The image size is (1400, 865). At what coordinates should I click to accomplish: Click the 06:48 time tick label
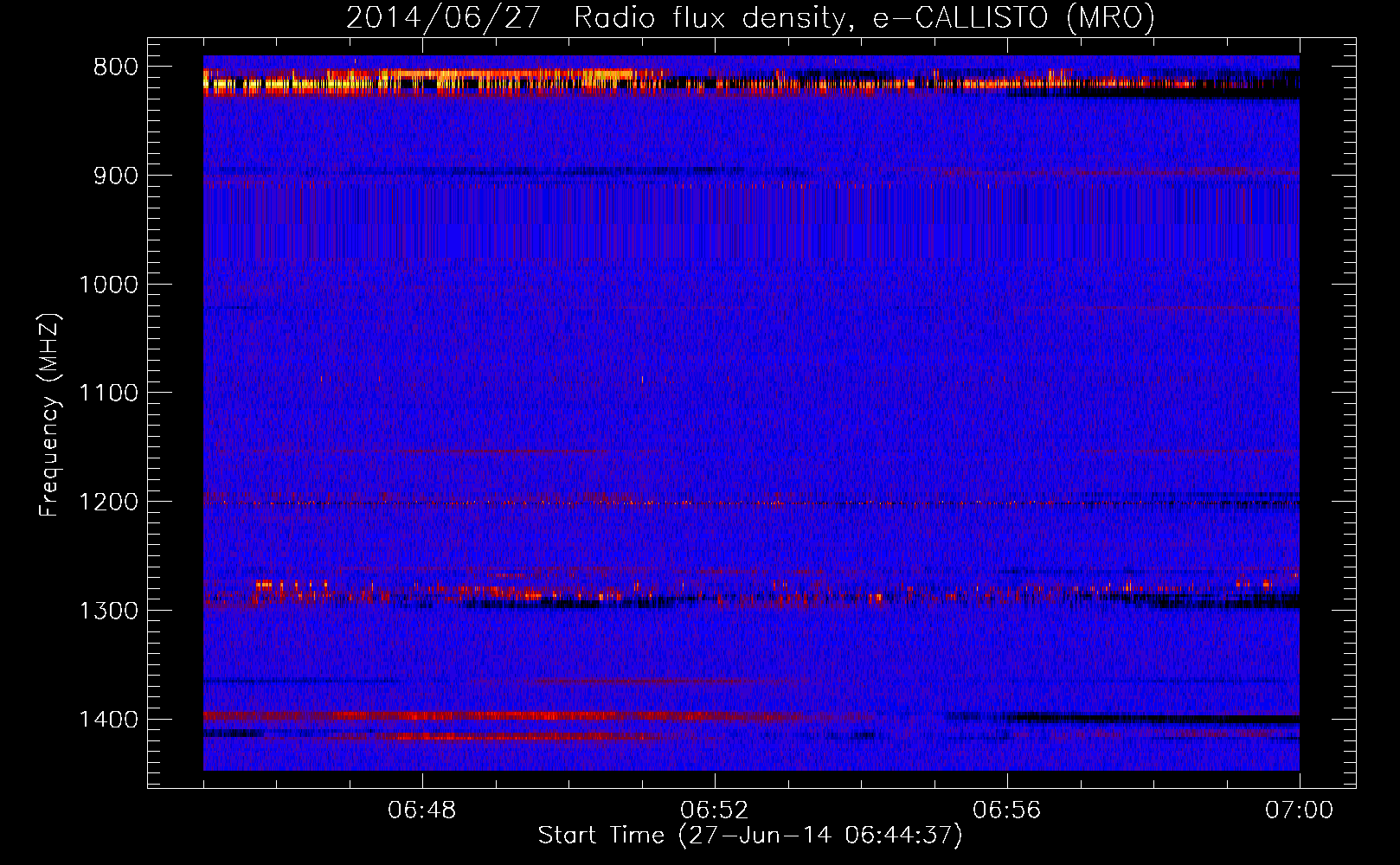[422, 811]
